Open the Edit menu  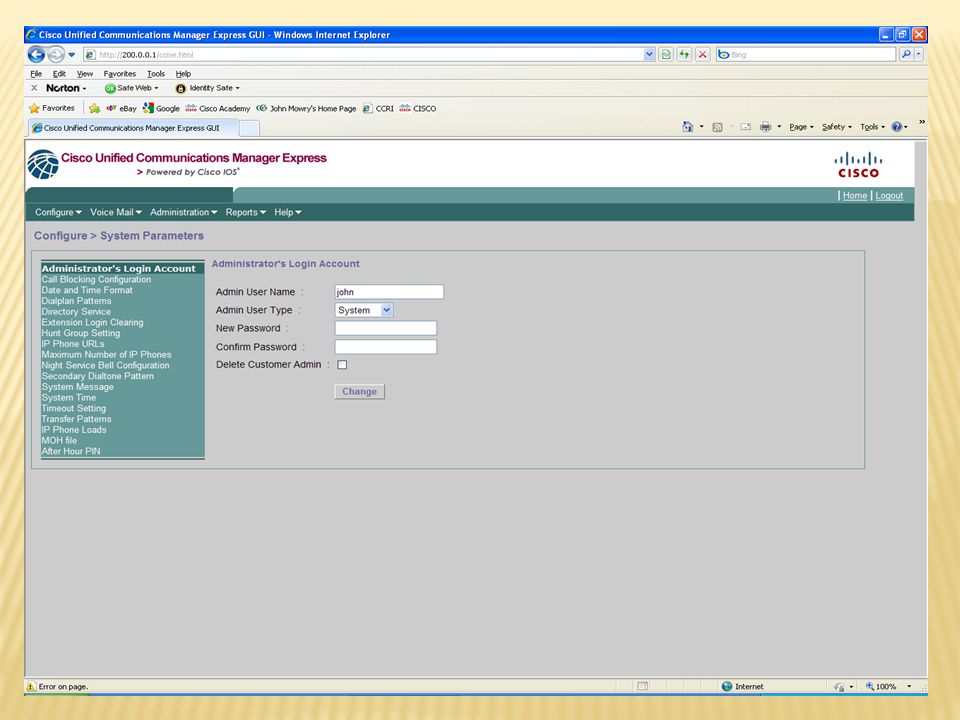pyautogui.click(x=59, y=73)
